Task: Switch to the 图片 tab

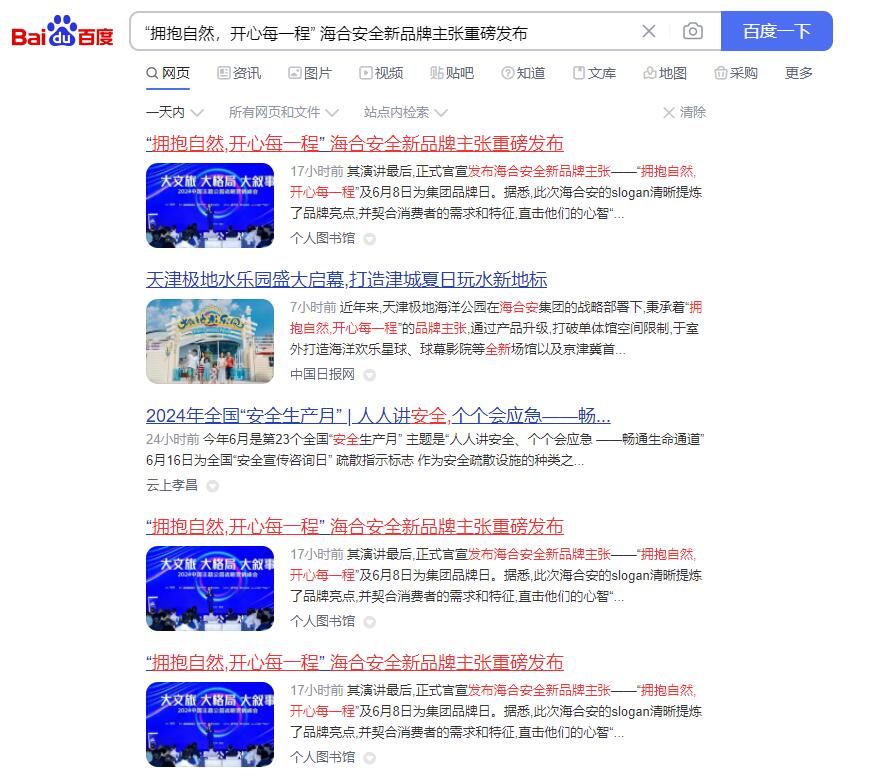Action: [x=310, y=73]
